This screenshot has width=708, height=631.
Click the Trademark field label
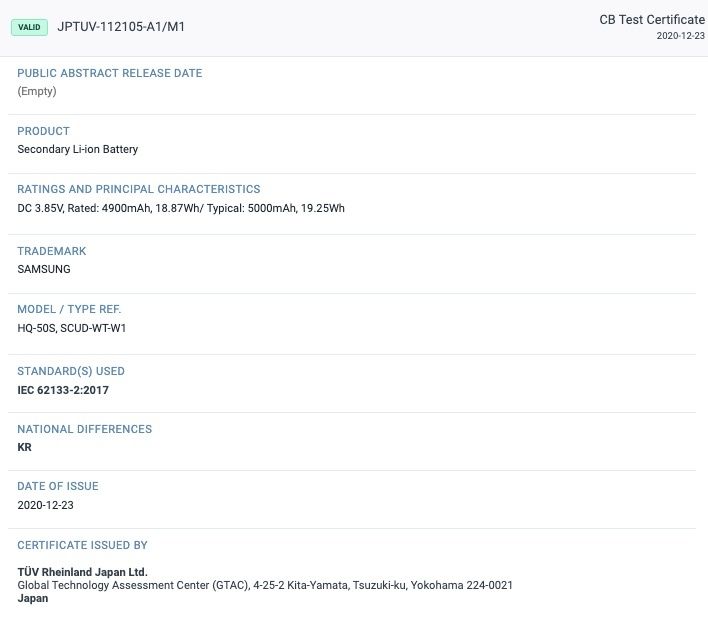coord(51,251)
